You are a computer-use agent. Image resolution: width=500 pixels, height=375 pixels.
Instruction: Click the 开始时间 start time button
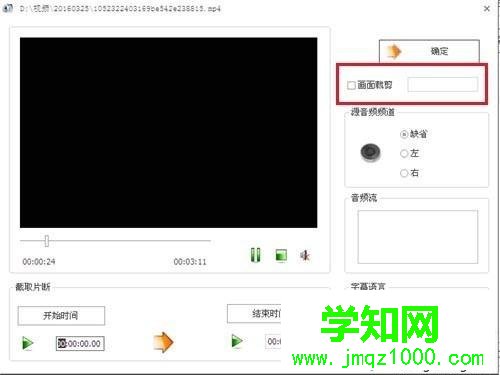point(61,315)
